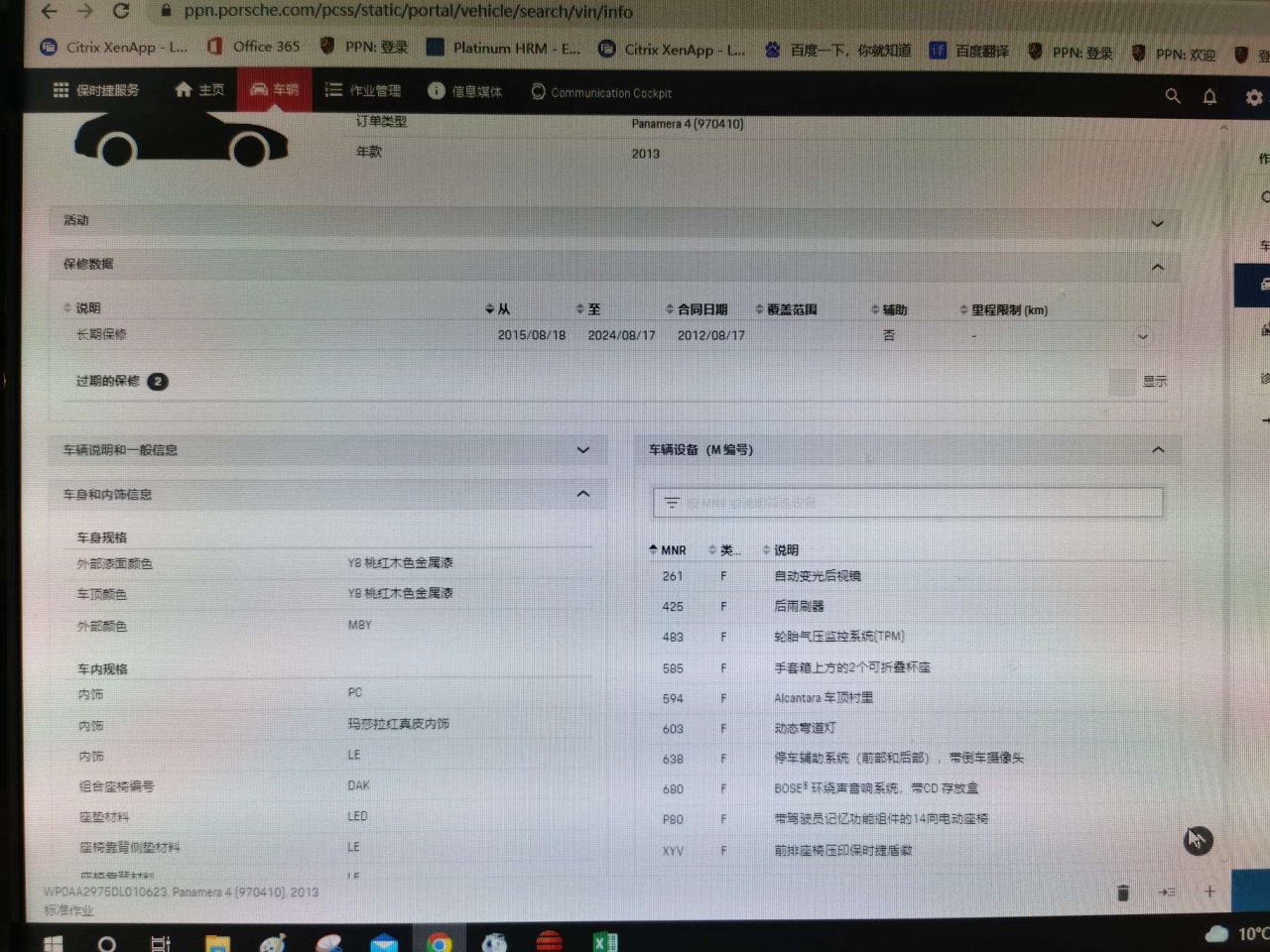Click the filter icon in the equipment search box
1270x952 pixels.
tap(672, 503)
